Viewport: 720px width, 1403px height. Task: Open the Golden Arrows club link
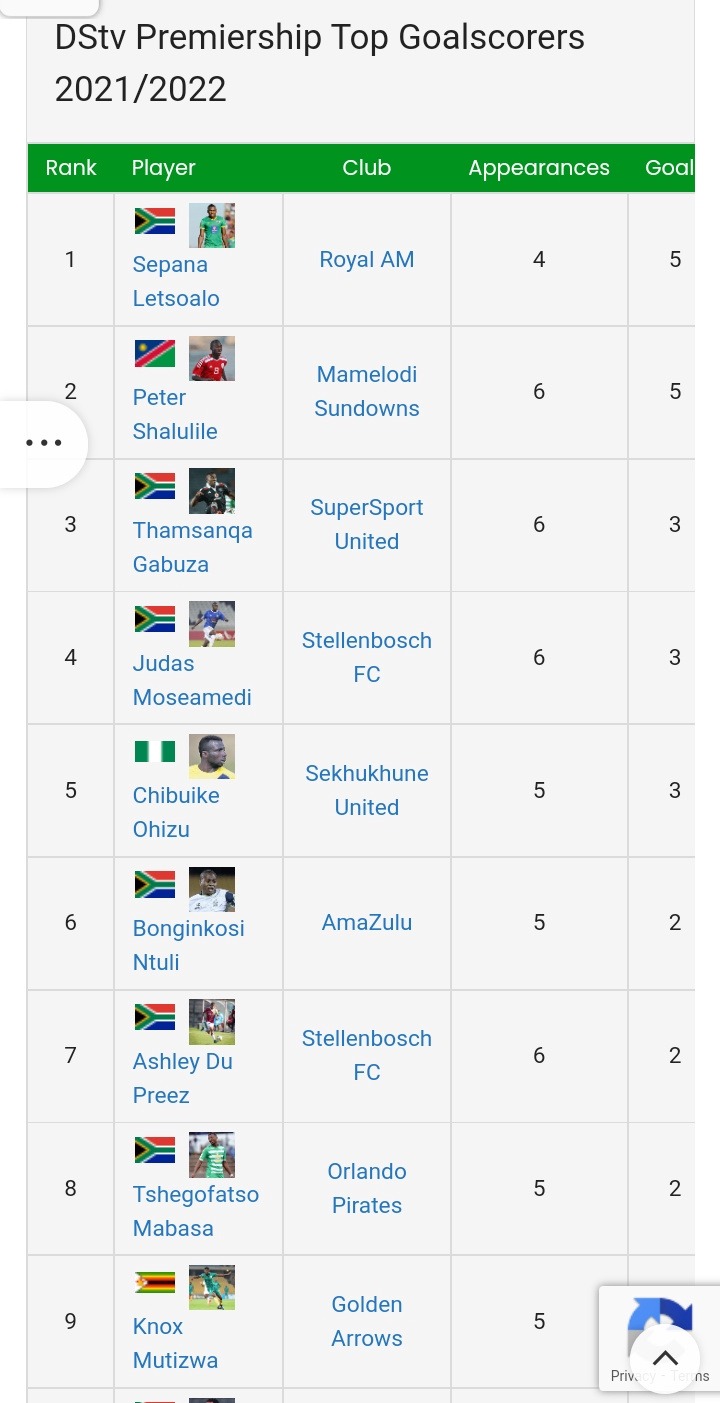[x=367, y=1321]
